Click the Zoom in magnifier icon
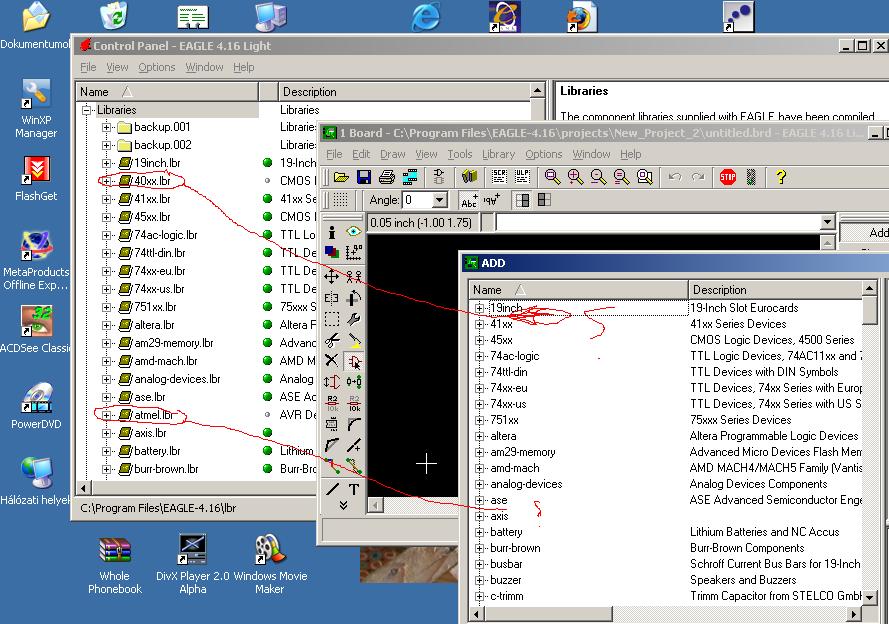Image resolution: width=889 pixels, height=624 pixels. [x=575, y=177]
